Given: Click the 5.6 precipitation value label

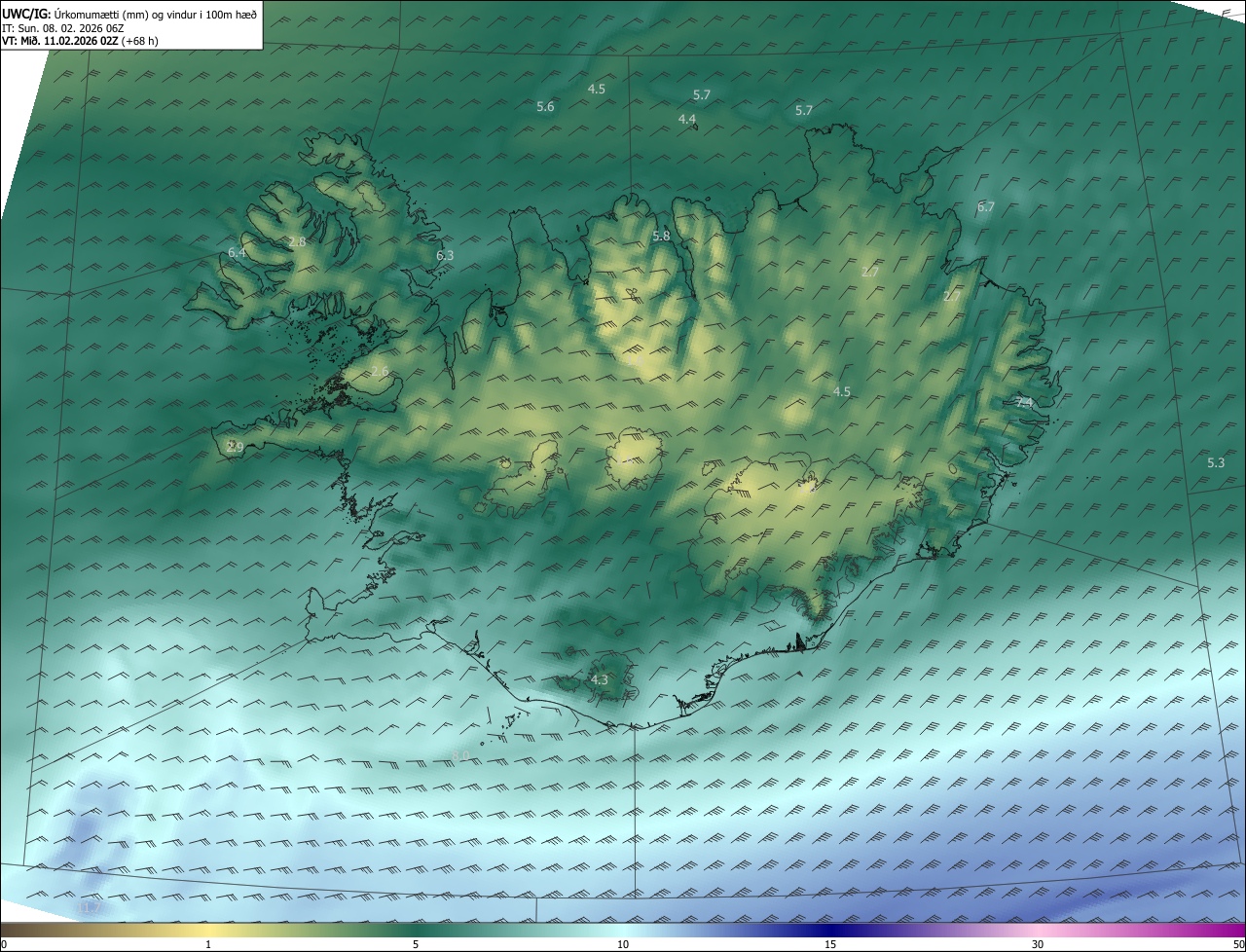Looking at the screenshot, I should pos(545,106).
